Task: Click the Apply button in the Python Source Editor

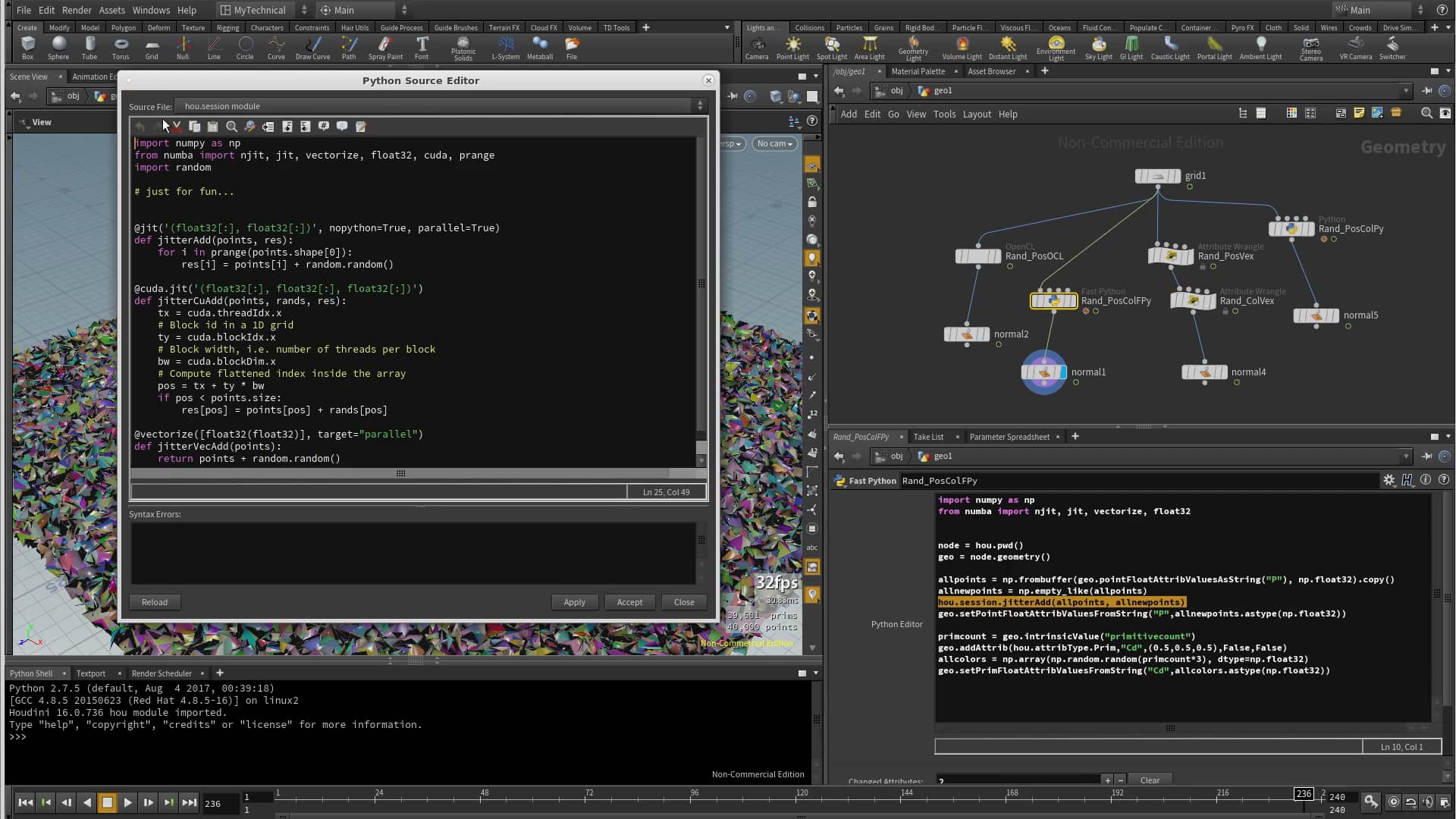Action: pos(574,601)
